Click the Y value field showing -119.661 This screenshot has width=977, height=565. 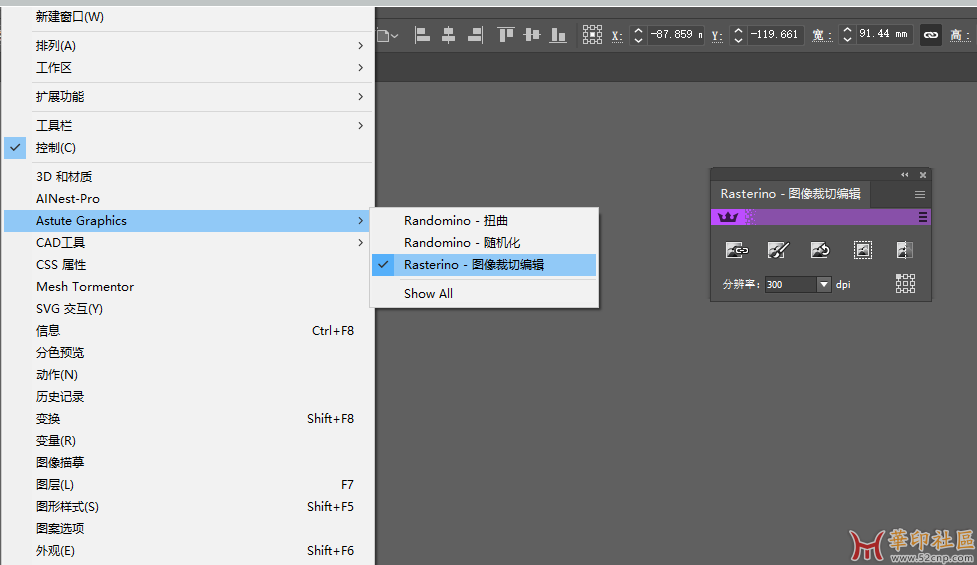[775, 35]
